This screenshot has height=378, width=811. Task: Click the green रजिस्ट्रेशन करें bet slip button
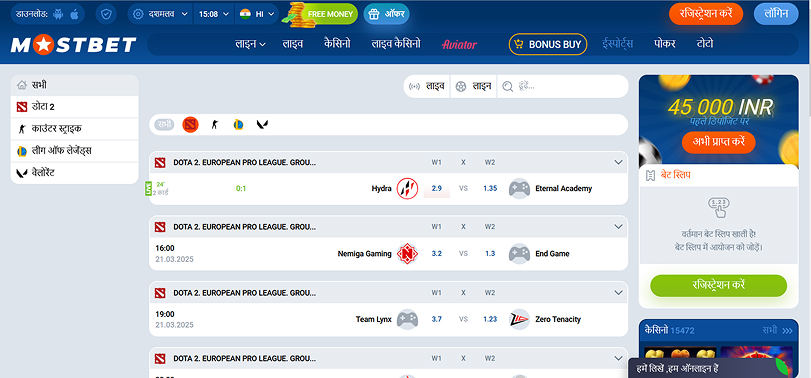[718, 285]
